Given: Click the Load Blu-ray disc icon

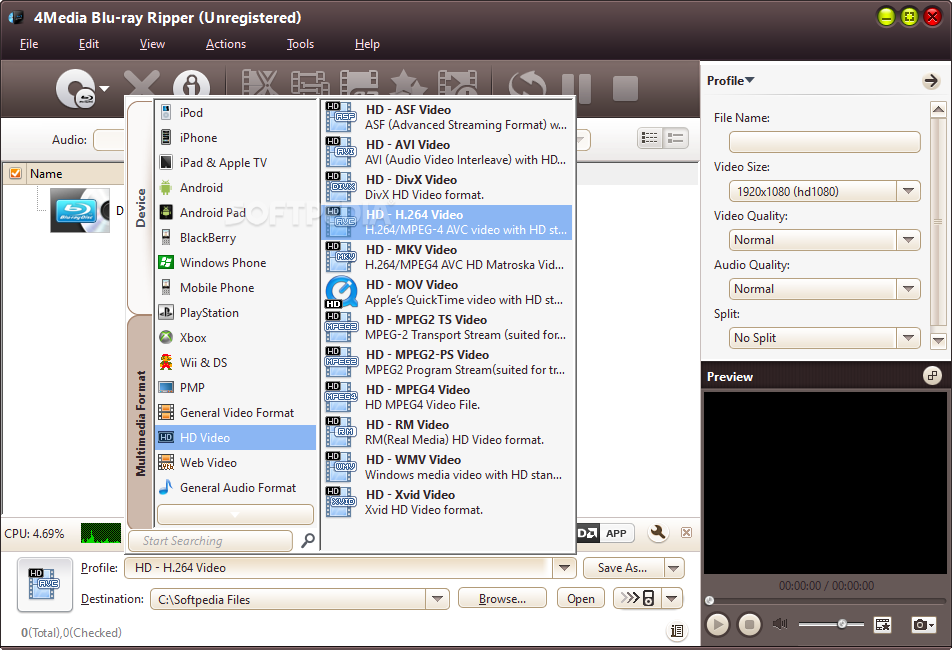Looking at the screenshot, I should [76, 89].
